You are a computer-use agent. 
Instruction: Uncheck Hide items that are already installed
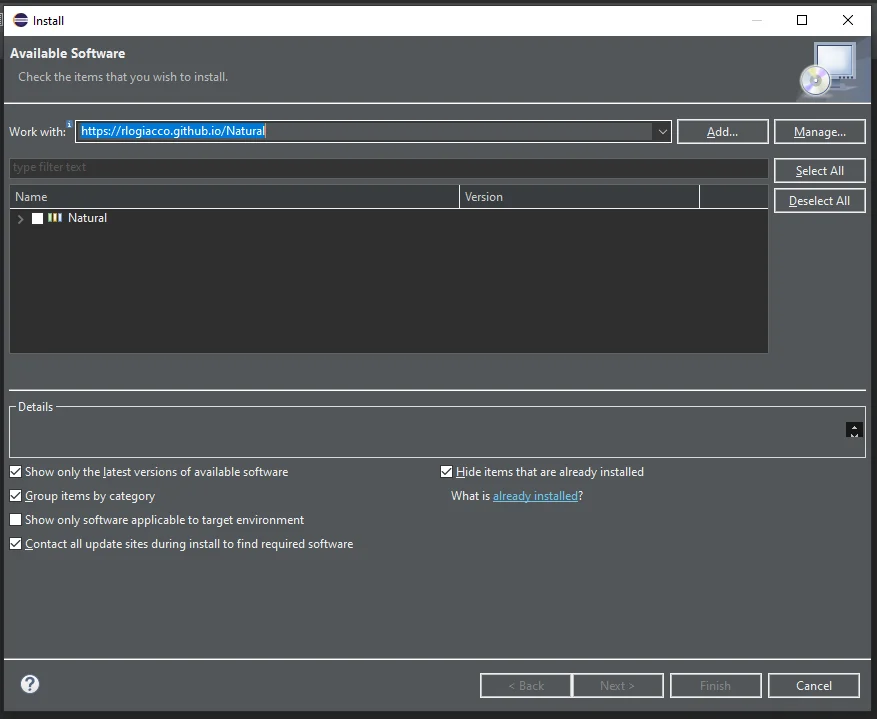click(446, 471)
